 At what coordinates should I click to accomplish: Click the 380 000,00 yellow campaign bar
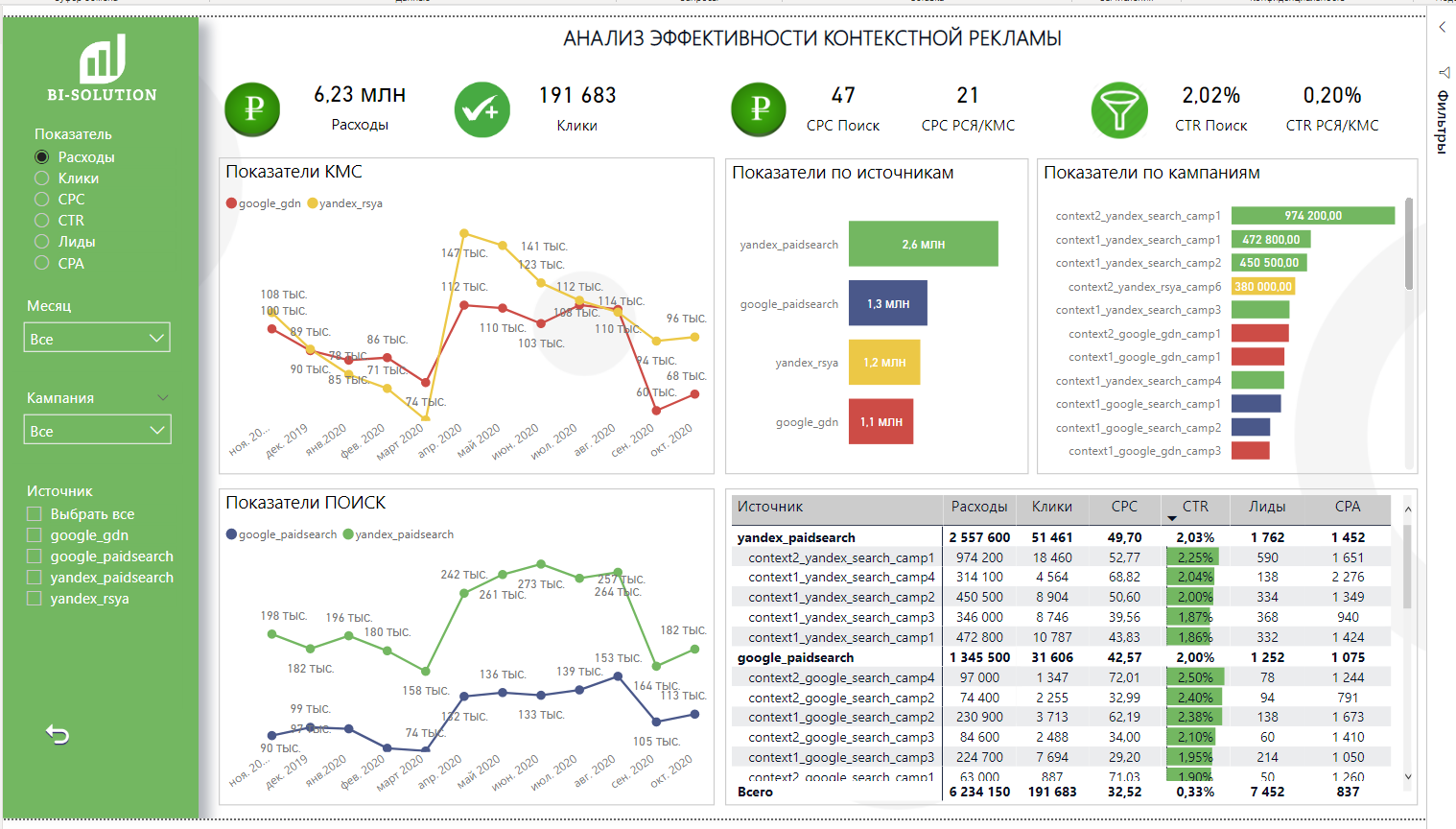click(x=1263, y=286)
